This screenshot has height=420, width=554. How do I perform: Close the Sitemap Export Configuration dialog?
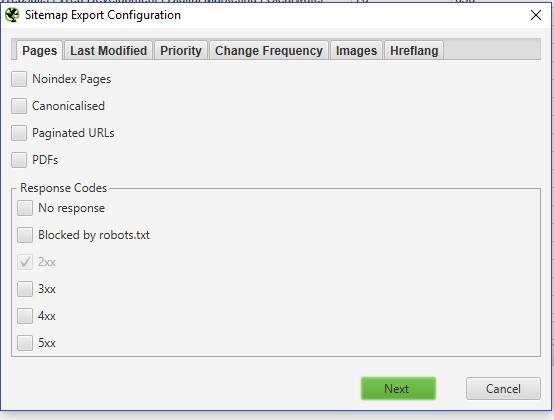tap(536, 15)
